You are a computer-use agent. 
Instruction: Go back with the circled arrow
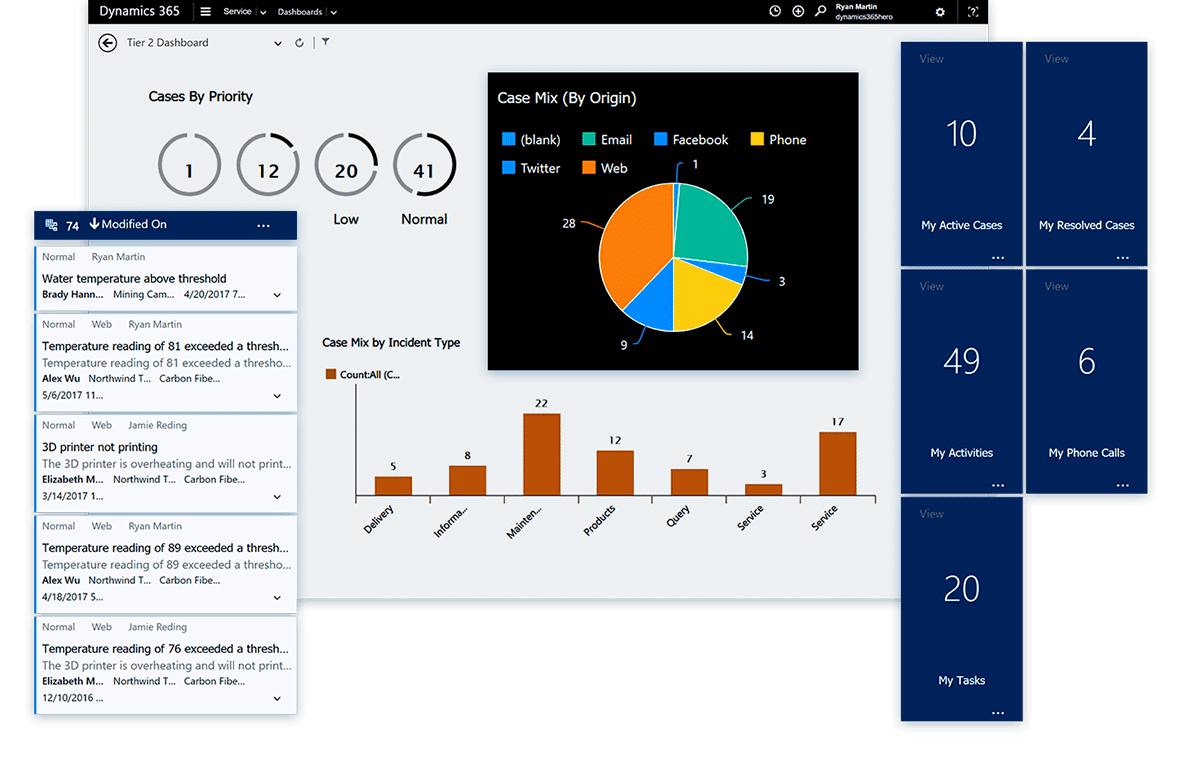[108, 43]
